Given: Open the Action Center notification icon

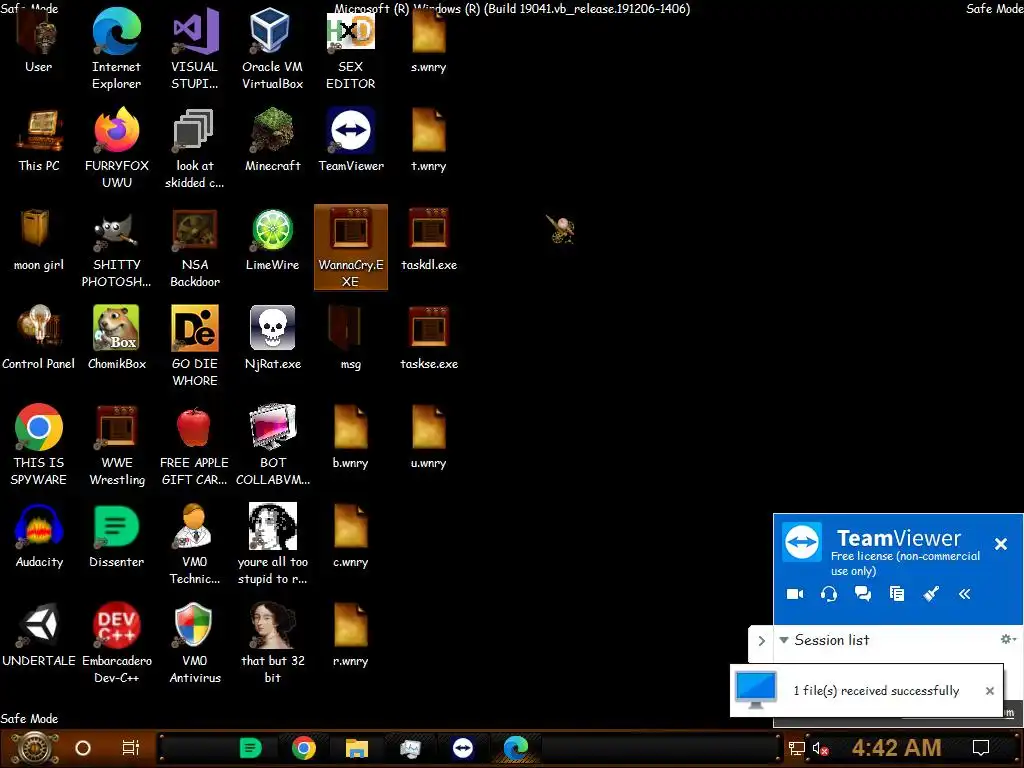Looking at the screenshot, I should click(x=981, y=748).
